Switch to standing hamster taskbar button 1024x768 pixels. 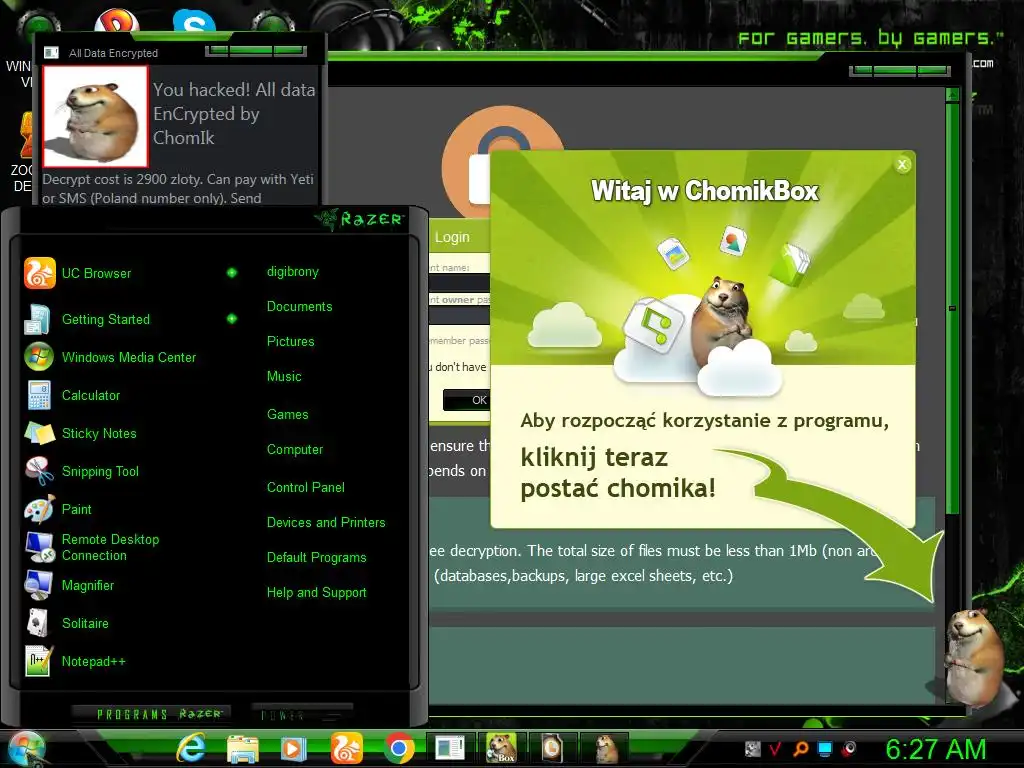pyautogui.click(x=606, y=748)
